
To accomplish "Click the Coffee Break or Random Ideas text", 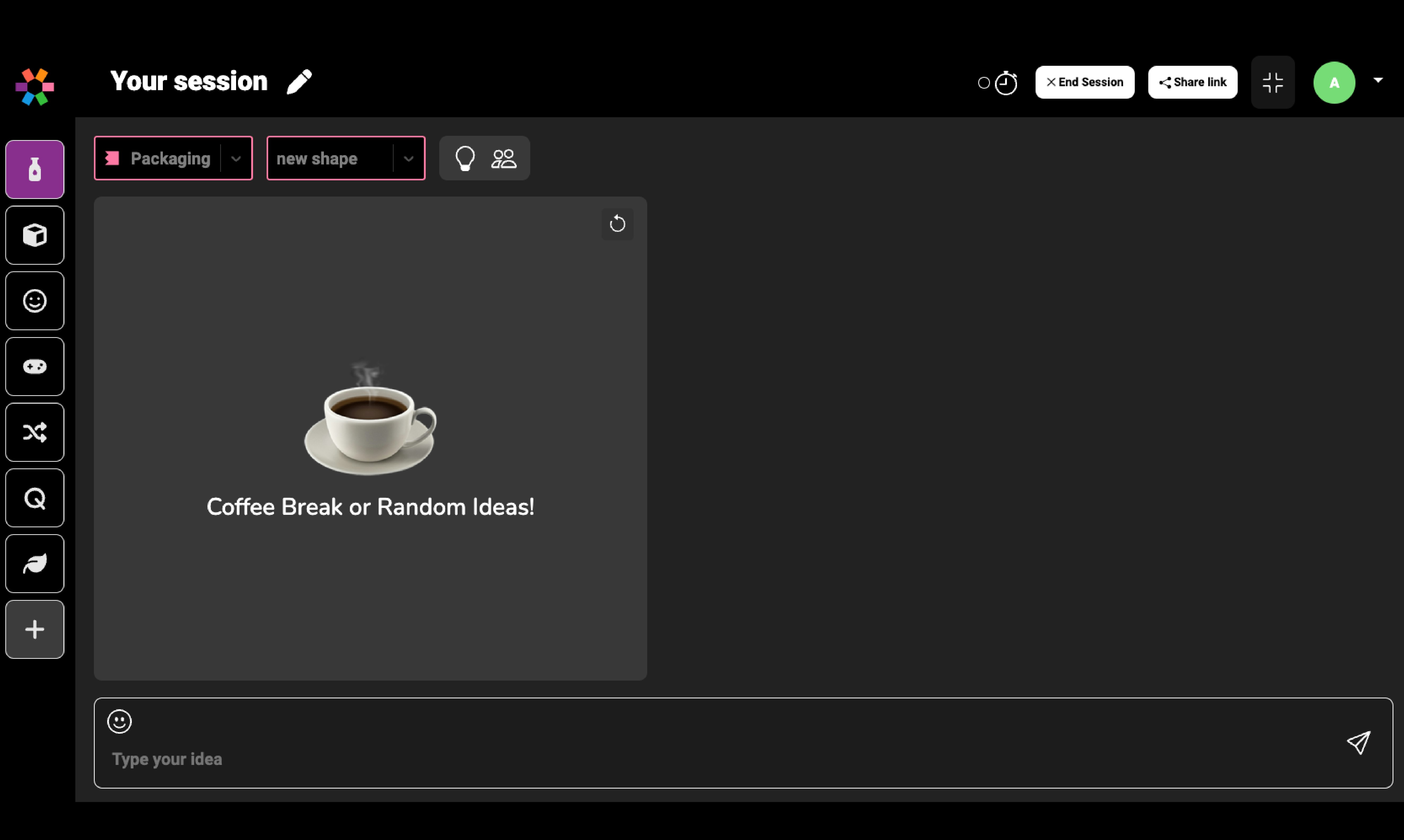I will [370, 507].
